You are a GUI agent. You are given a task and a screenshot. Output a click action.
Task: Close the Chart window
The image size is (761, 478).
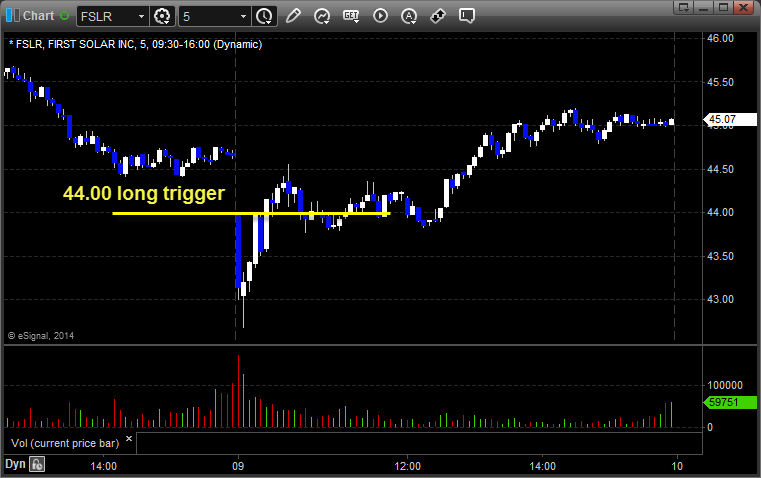[744, 7]
